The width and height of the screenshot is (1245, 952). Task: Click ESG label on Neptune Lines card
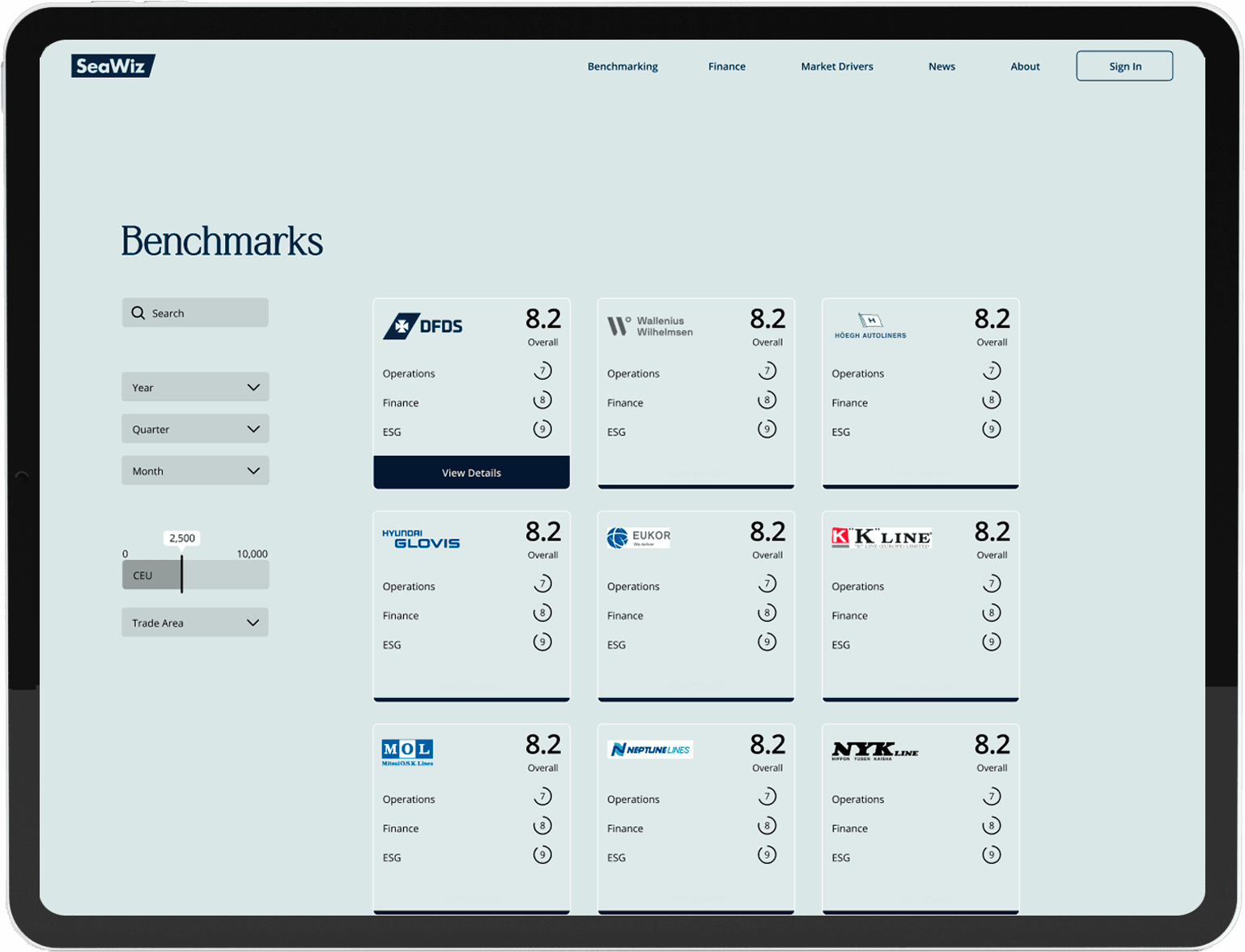616,857
